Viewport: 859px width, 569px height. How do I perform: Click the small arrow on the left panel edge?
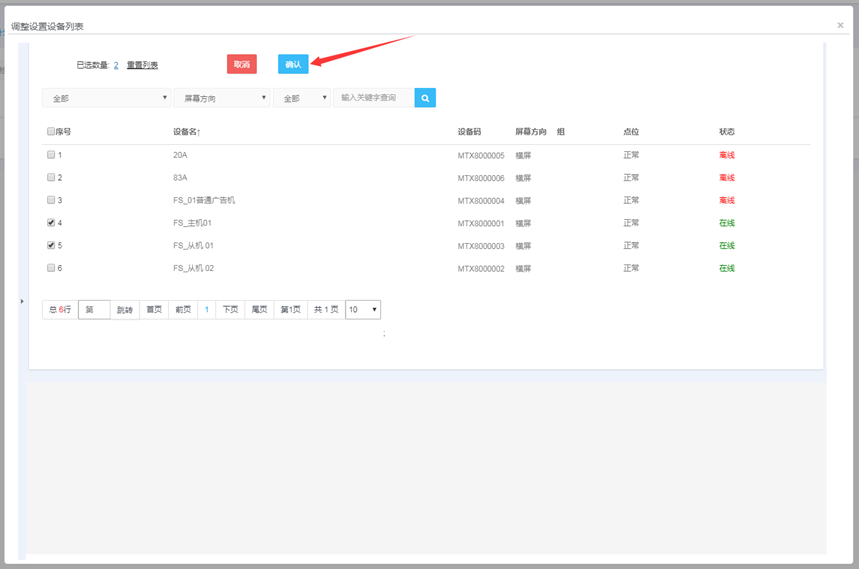click(x=22, y=301)
